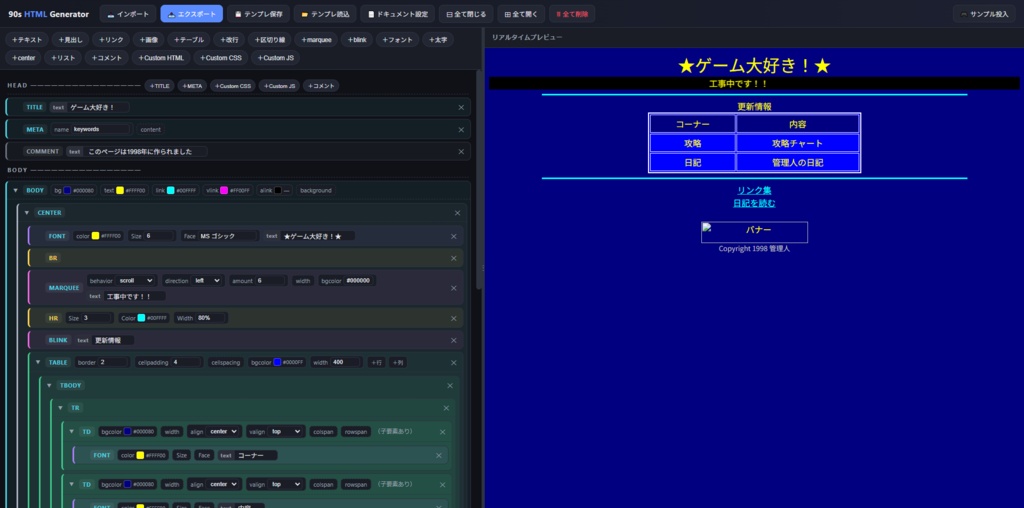The width and height of the screenshot is (1024, 508).
Task: Pick BODY link color cyan swatch
Action: (x=171, y=191)
